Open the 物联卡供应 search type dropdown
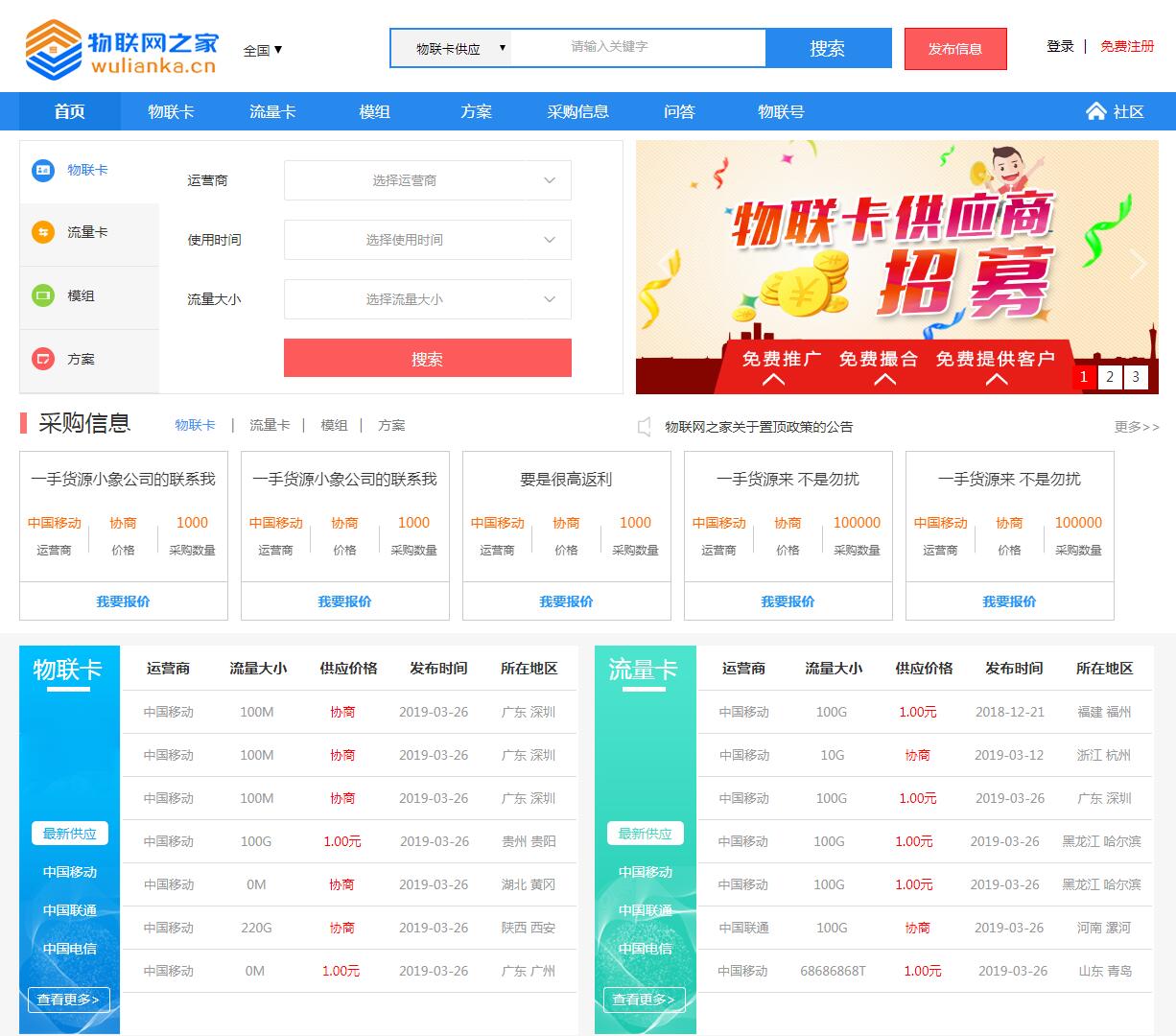Screen dimensions: 1176x1036 coord(451,48)
